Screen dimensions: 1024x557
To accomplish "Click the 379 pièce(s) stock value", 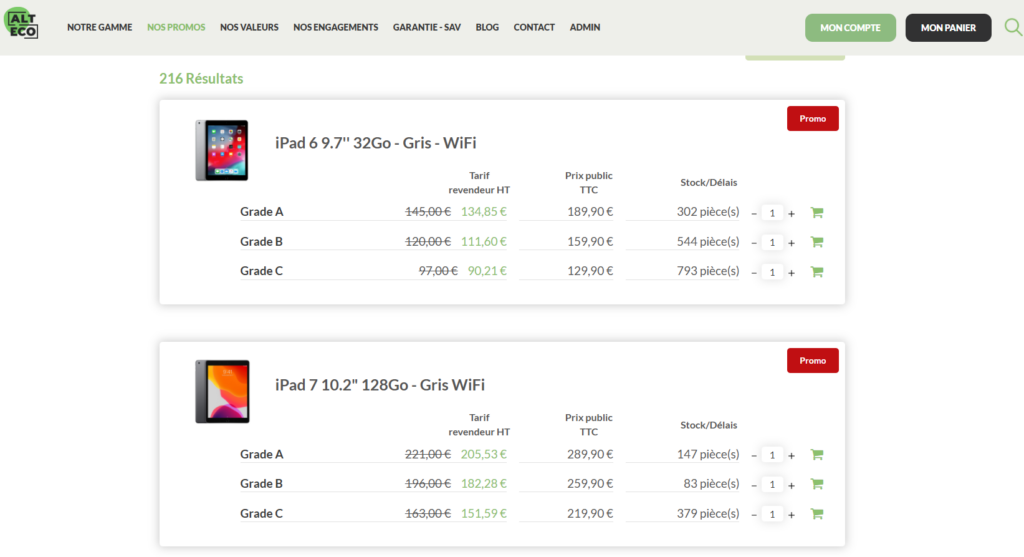I will (x=708, y=514).
